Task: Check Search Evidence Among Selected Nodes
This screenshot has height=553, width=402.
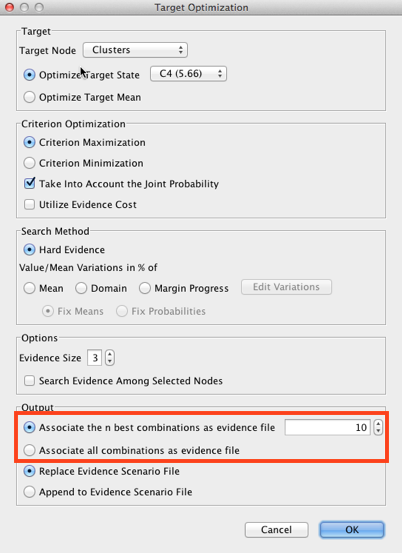Action: point(29,381)
